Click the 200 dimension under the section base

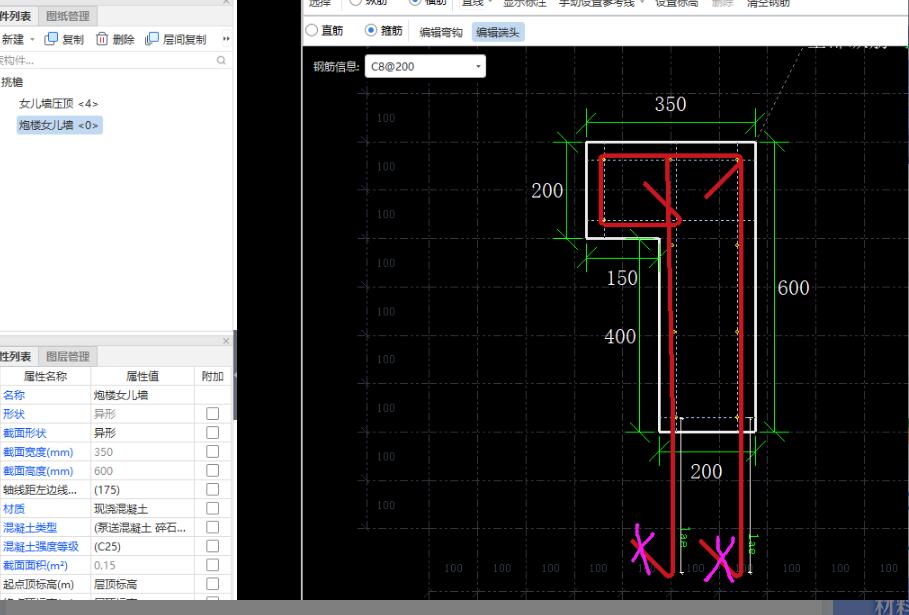pos(706,471)
